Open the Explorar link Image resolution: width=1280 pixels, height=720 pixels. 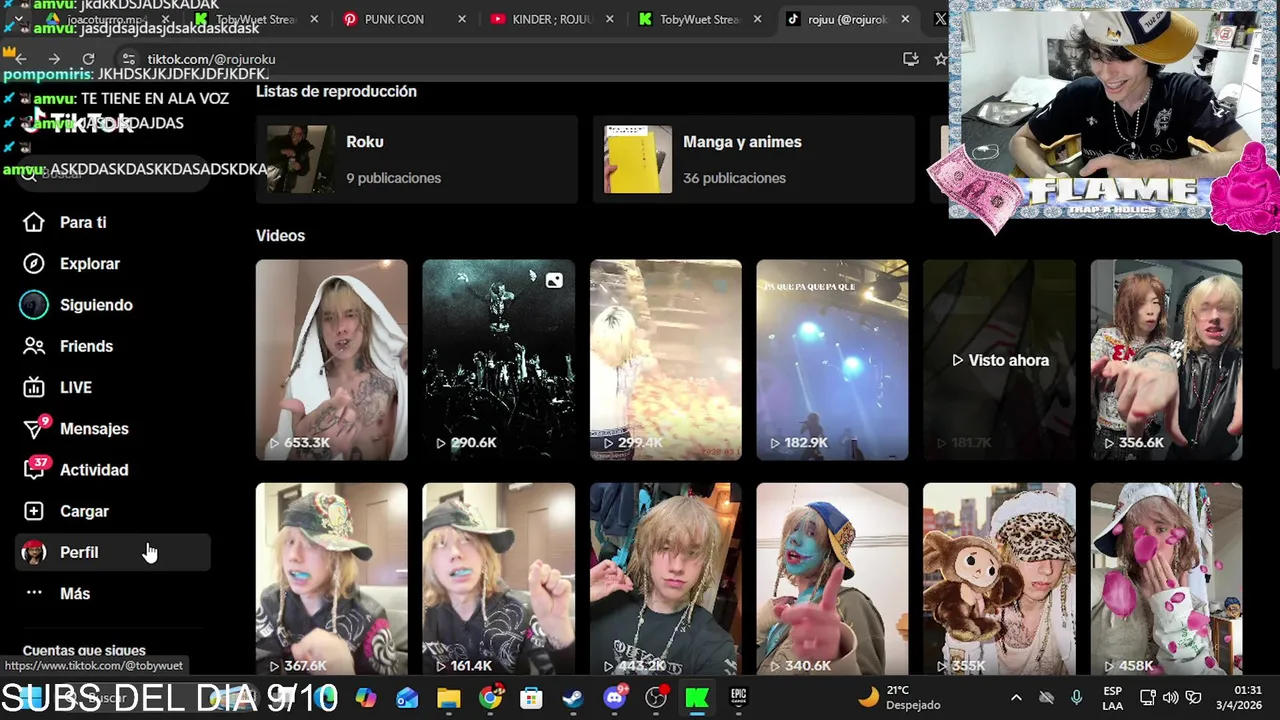(90, 264)
